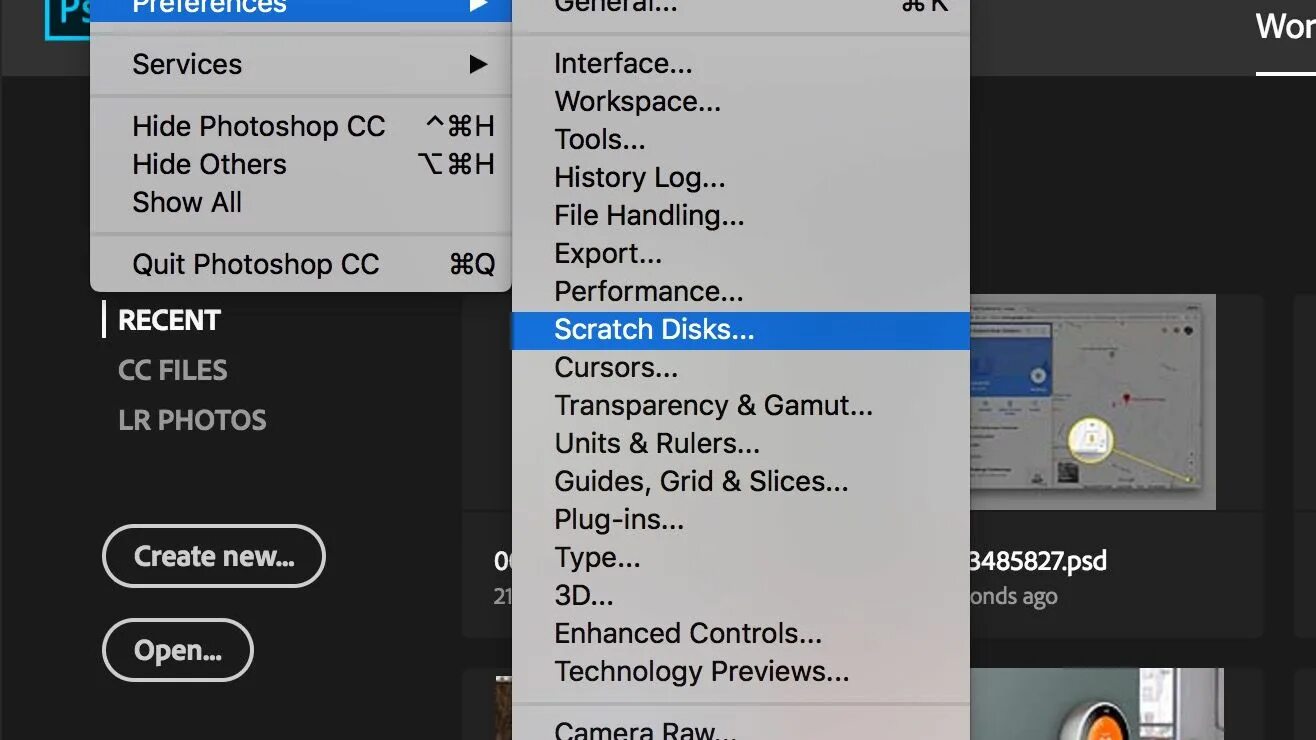Open 3D preferences
The image size is (1316, 740).
coord(741,596)
